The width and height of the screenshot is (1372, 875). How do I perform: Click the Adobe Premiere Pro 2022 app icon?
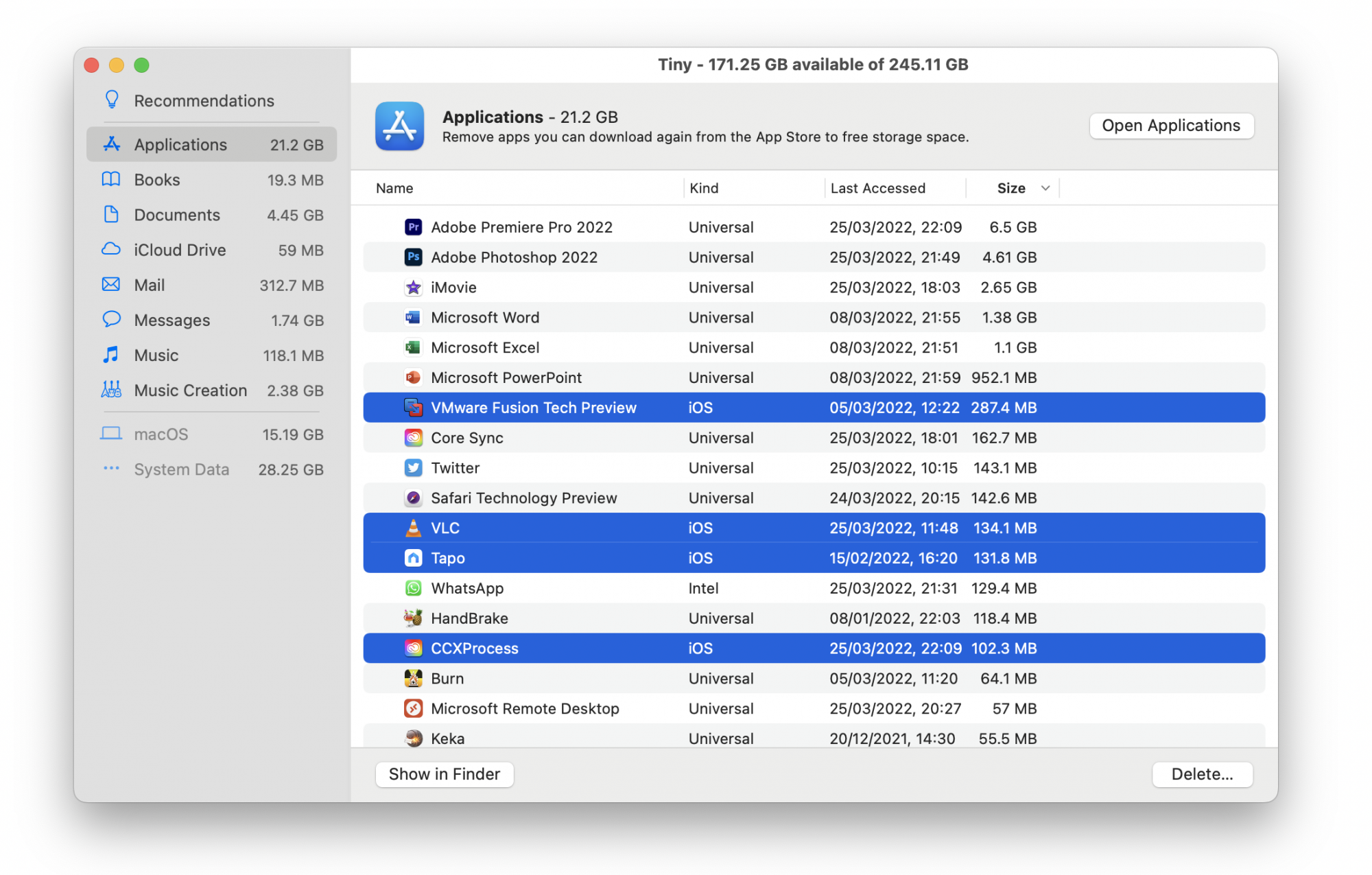(413, 227)
